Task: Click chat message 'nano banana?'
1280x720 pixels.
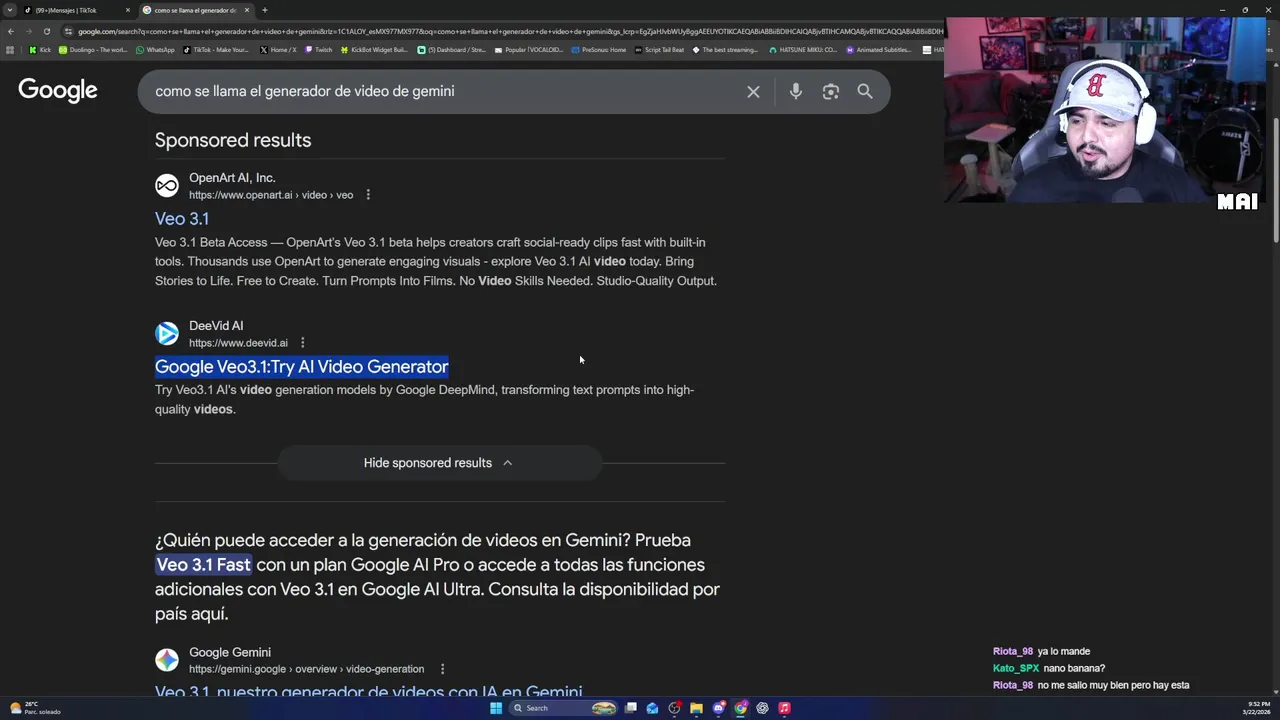Action: [x=1074, y=668]
